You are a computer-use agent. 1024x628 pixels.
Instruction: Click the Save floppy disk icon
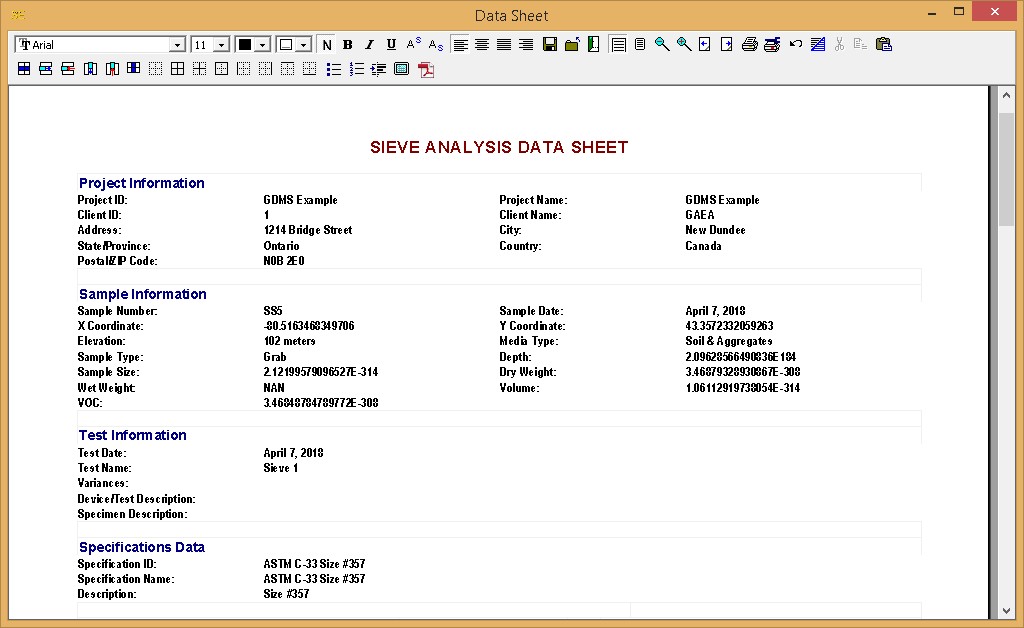[x=550, y=45]
